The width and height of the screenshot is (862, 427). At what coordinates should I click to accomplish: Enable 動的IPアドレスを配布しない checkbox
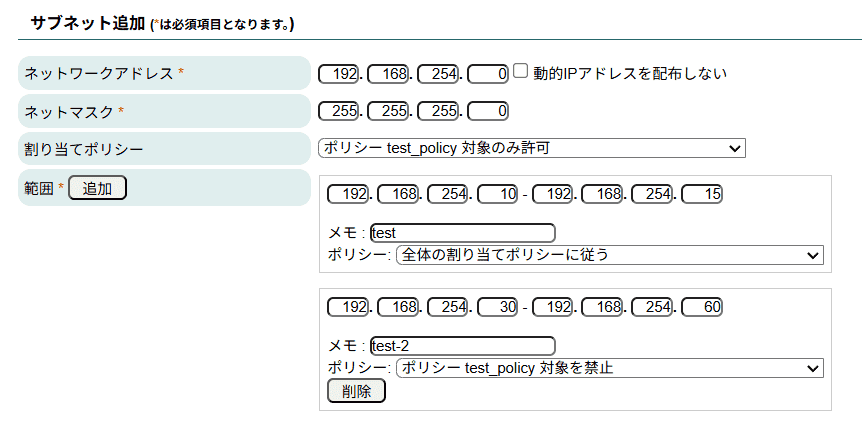coord(521,70)
